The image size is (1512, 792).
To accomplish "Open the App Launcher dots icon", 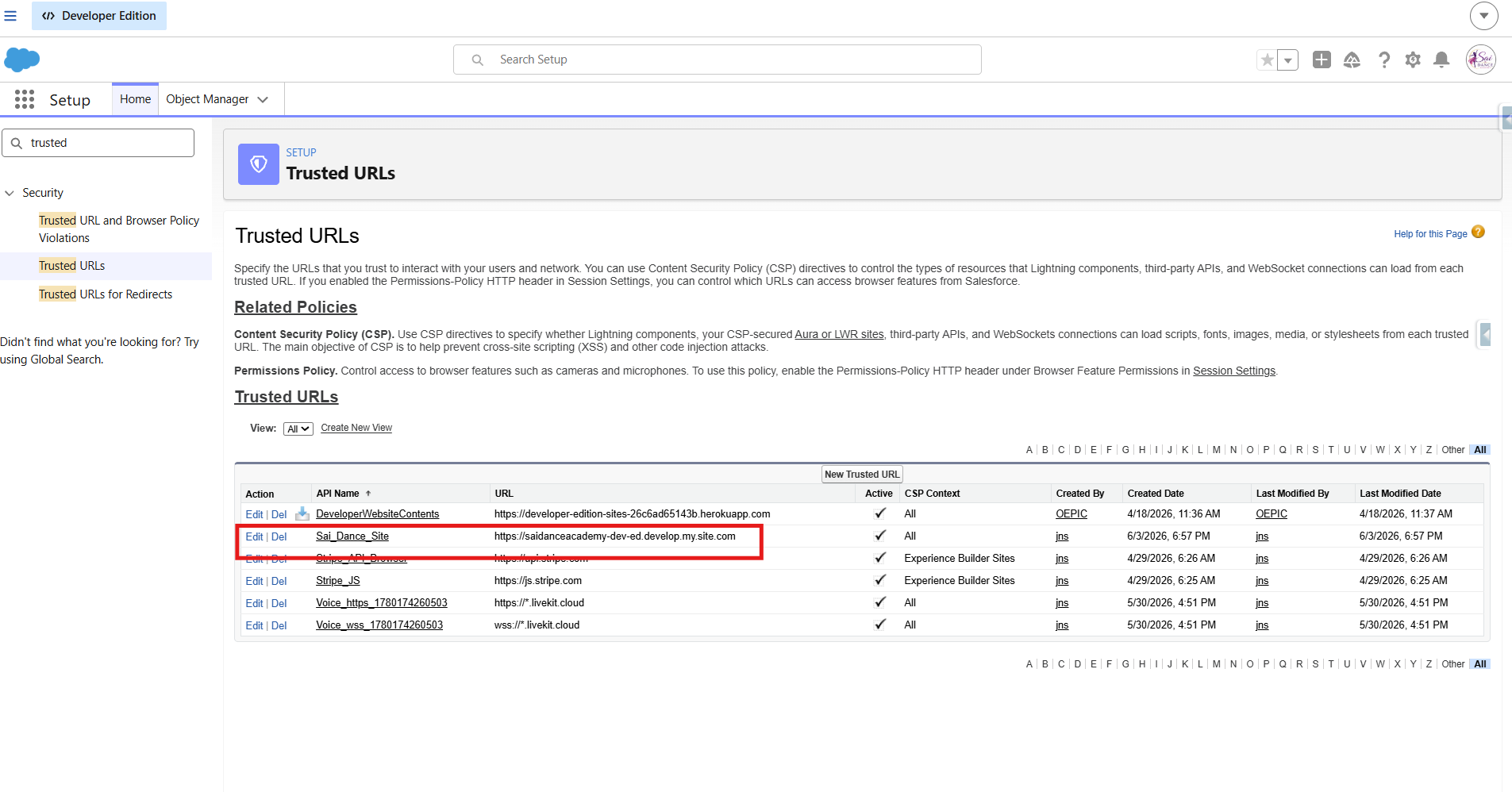I will pyautogui.click(x=25, y=99).
